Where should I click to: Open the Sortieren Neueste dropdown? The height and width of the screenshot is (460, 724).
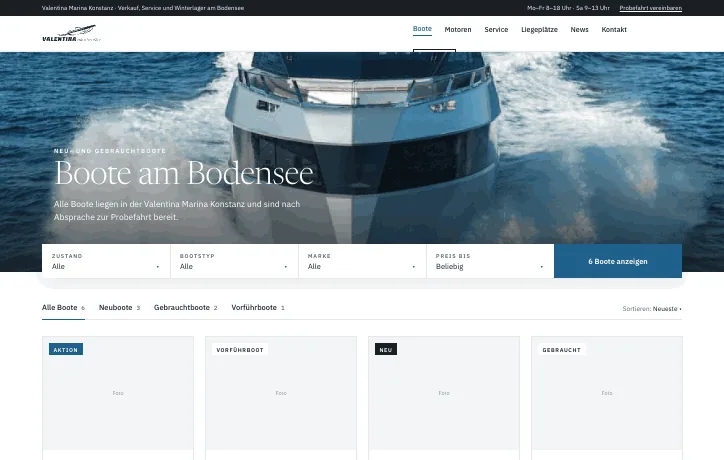[x=652, y=309]
